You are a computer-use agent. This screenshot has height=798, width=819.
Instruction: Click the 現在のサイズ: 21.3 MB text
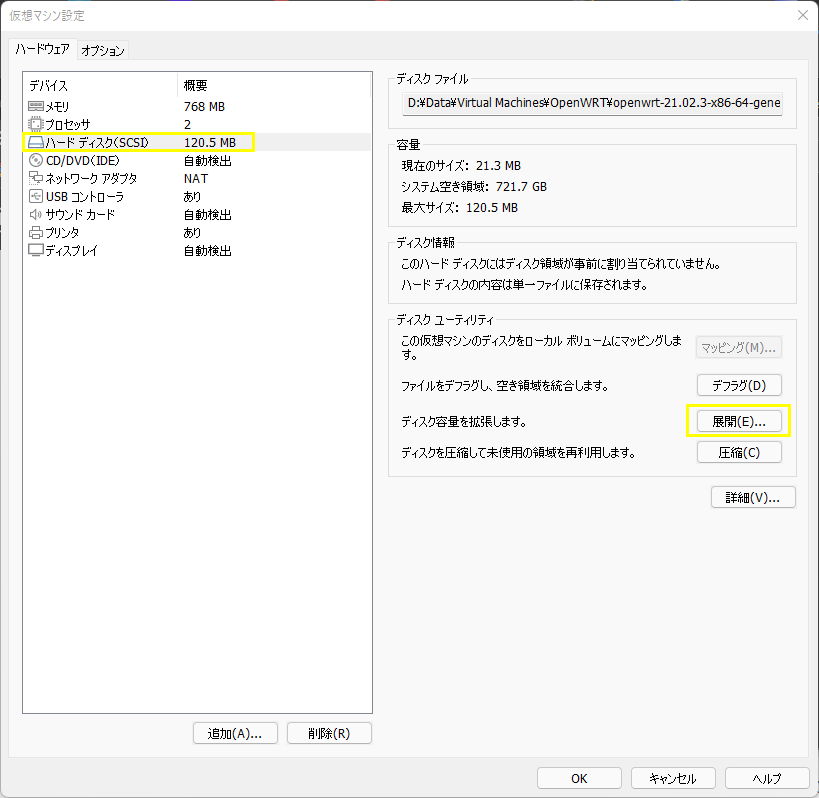(461, 166)
